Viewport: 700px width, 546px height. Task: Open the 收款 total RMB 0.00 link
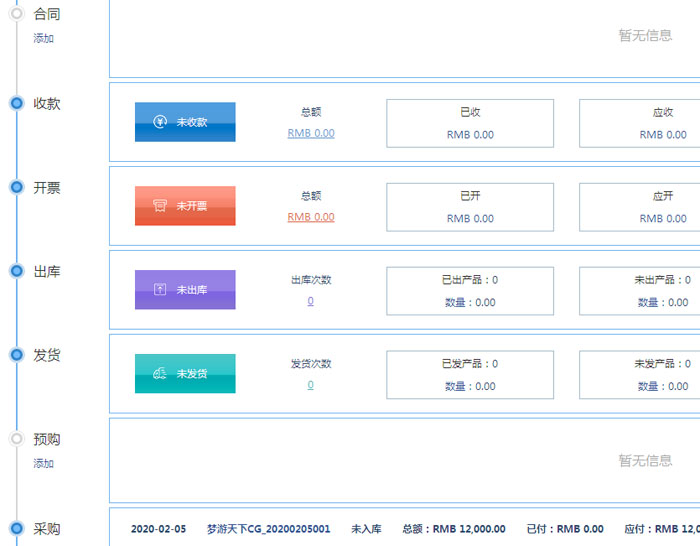311,133
